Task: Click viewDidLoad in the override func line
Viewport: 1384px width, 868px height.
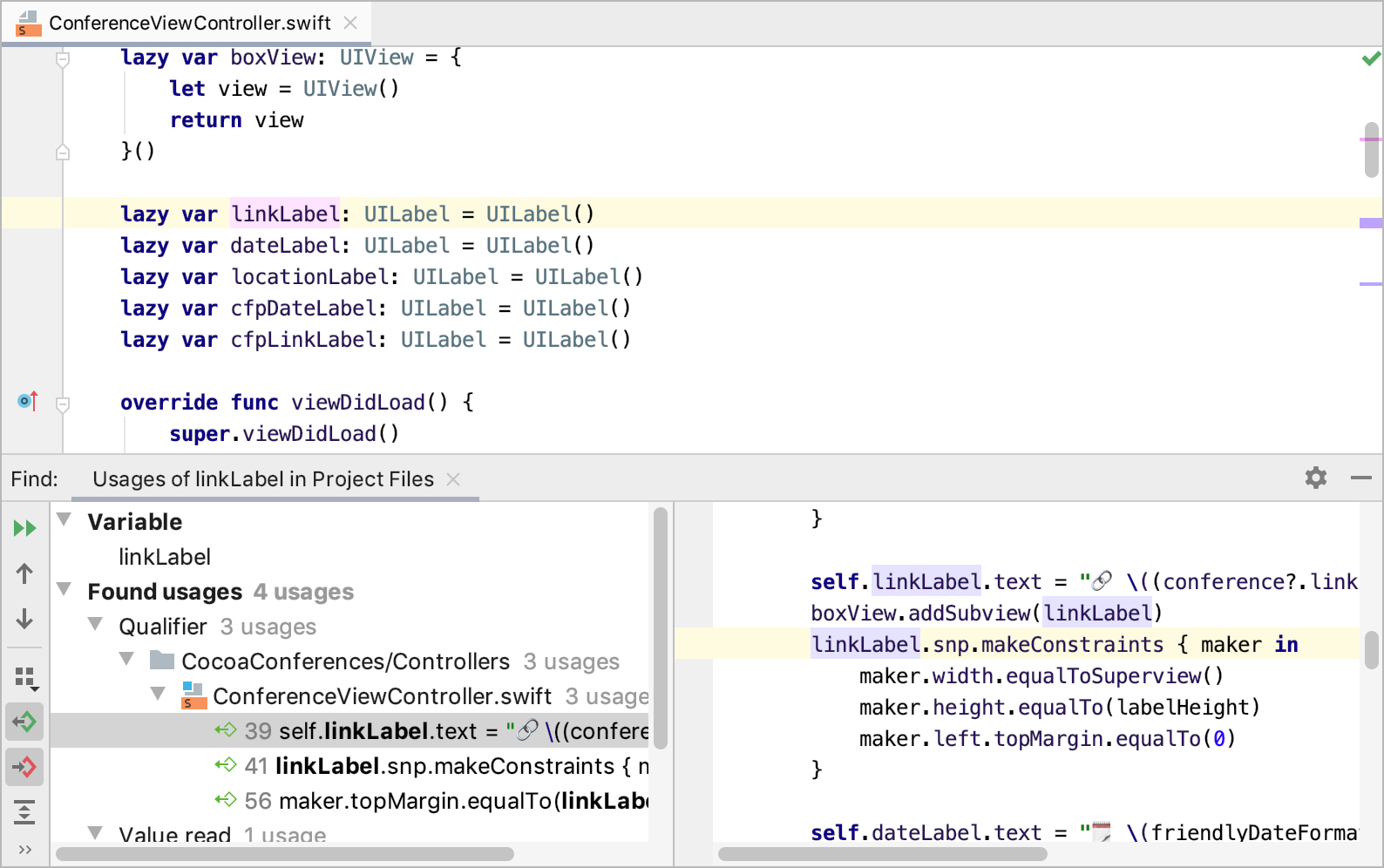Action: pos(358,402)
